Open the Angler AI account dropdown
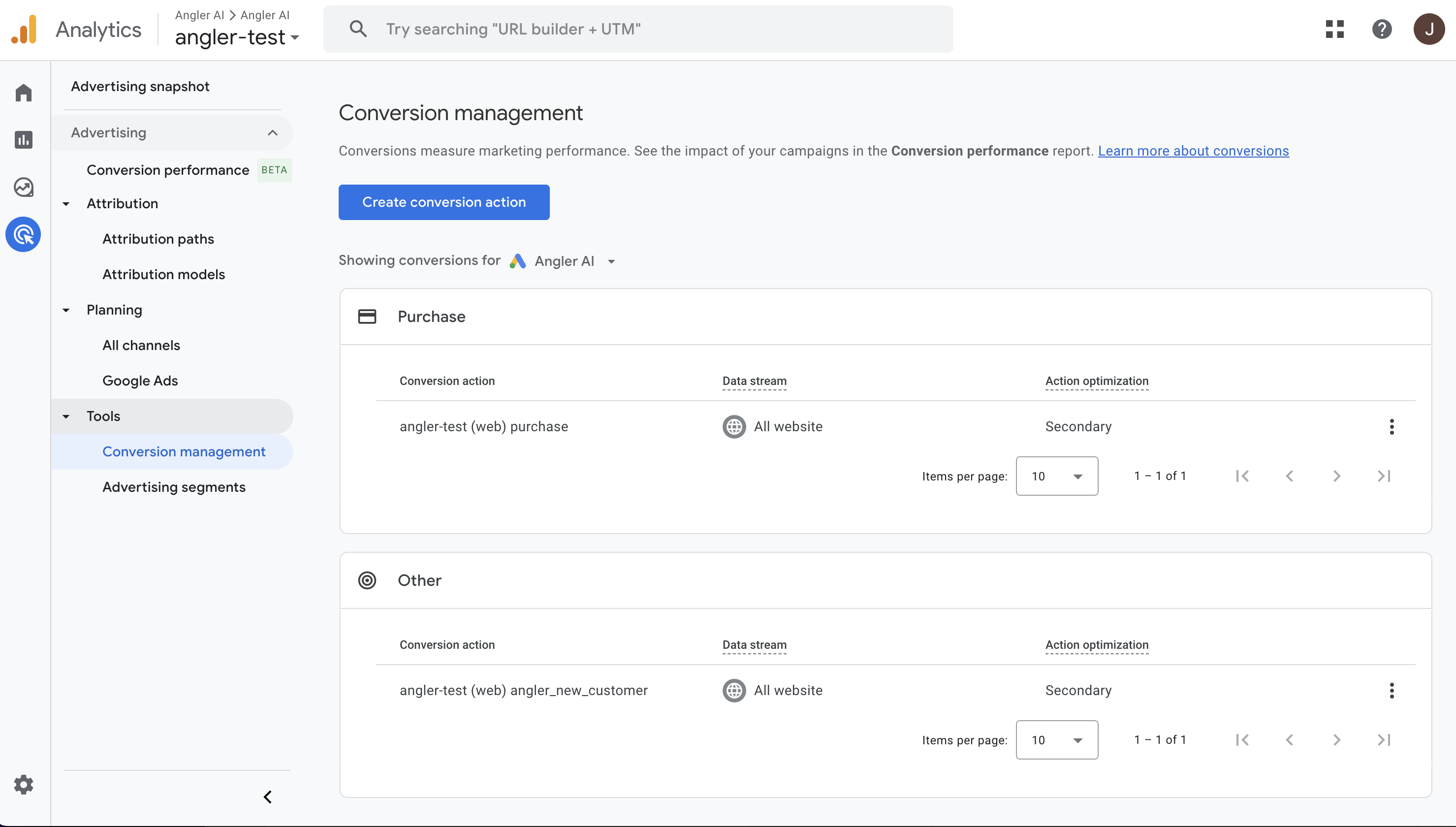This screenshot has width=1456, height=827. [x=575, y=261]
